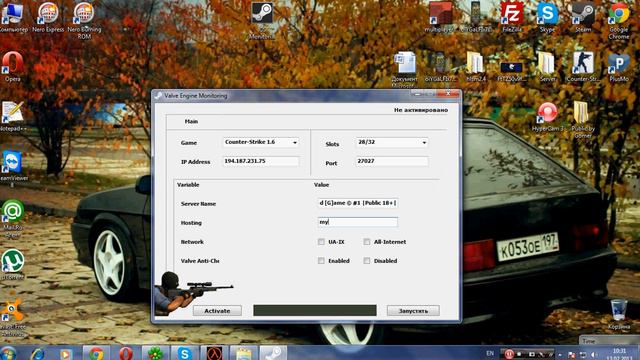The width and height of the screenshot is (640, 360).
Task: Click the Hosting input field
Action: [x=358, y=222]
